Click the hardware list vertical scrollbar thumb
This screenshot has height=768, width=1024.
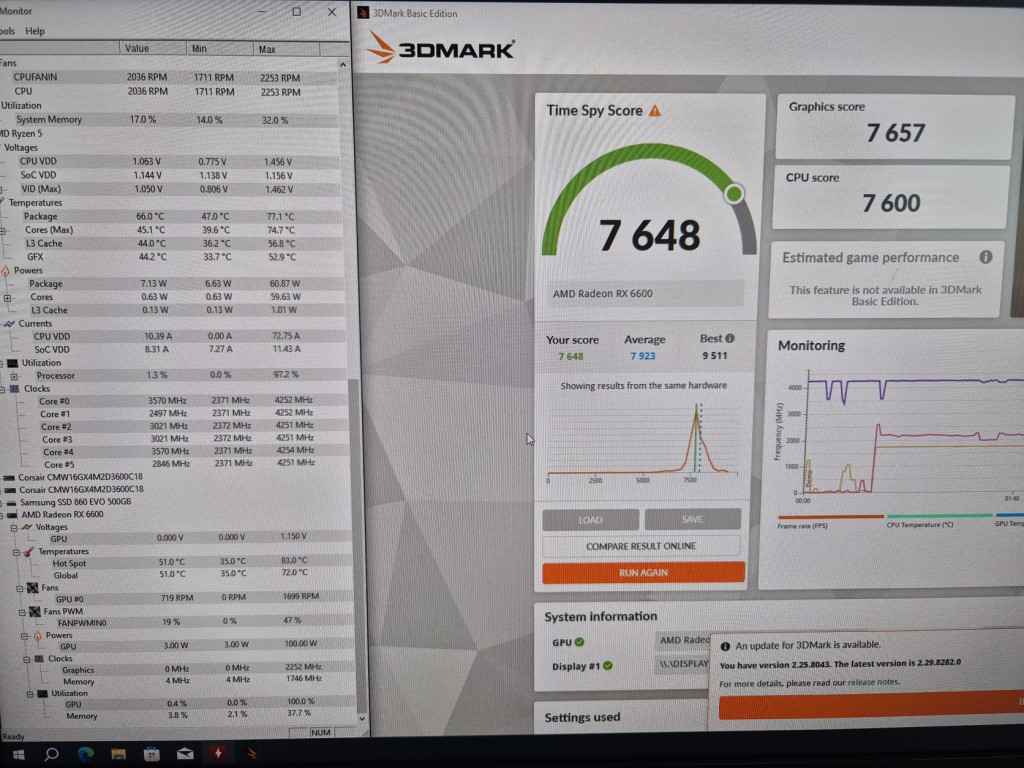355,545
